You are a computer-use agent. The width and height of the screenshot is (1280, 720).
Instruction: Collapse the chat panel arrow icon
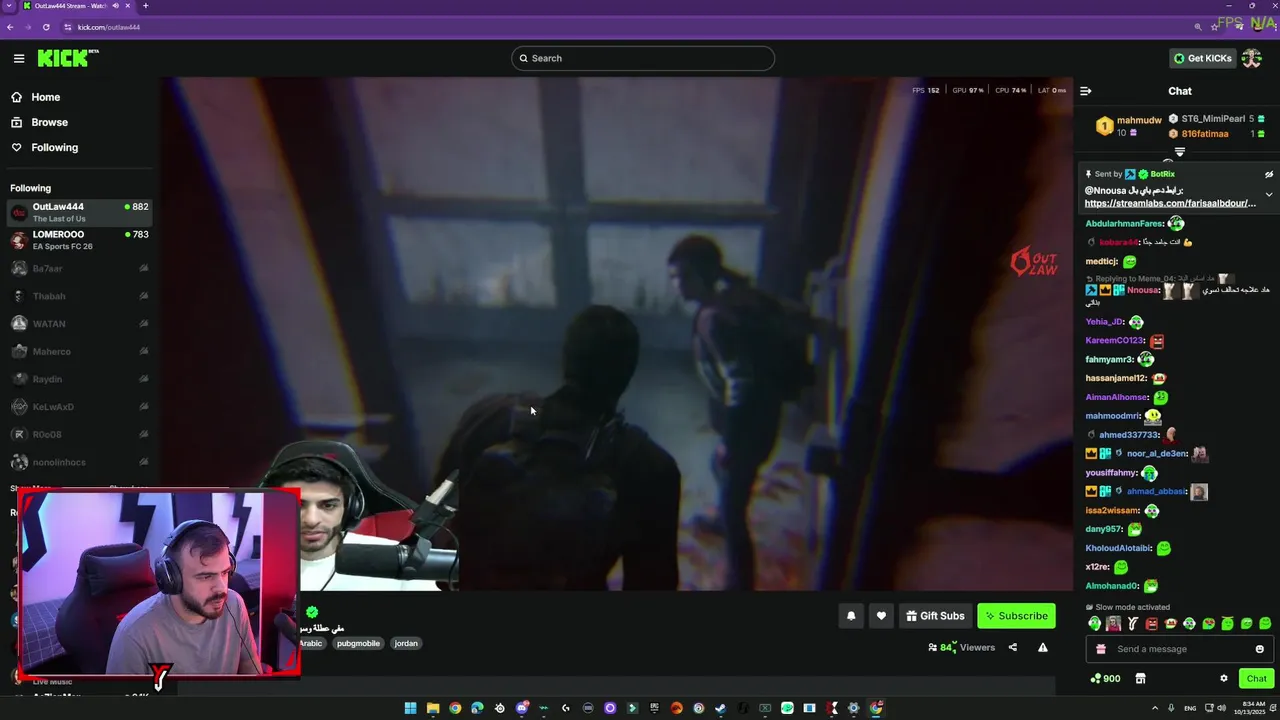pyautogui.click(x=1085, y=91)
